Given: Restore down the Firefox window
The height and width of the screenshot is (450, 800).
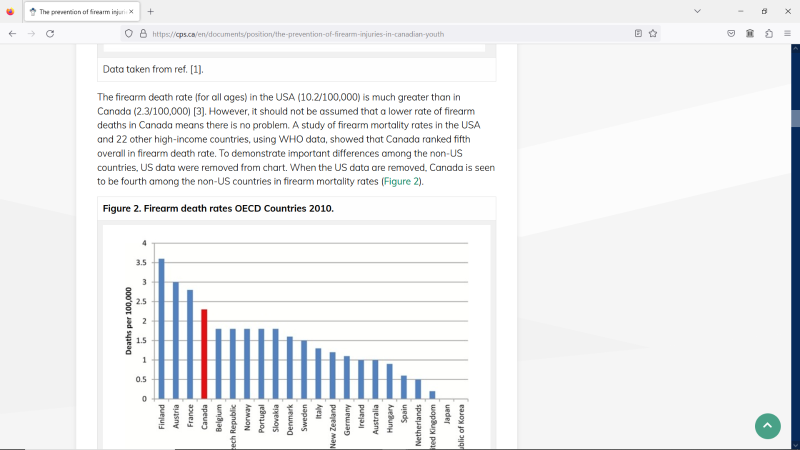Looking at the screenshot, I should click(764, 11).
